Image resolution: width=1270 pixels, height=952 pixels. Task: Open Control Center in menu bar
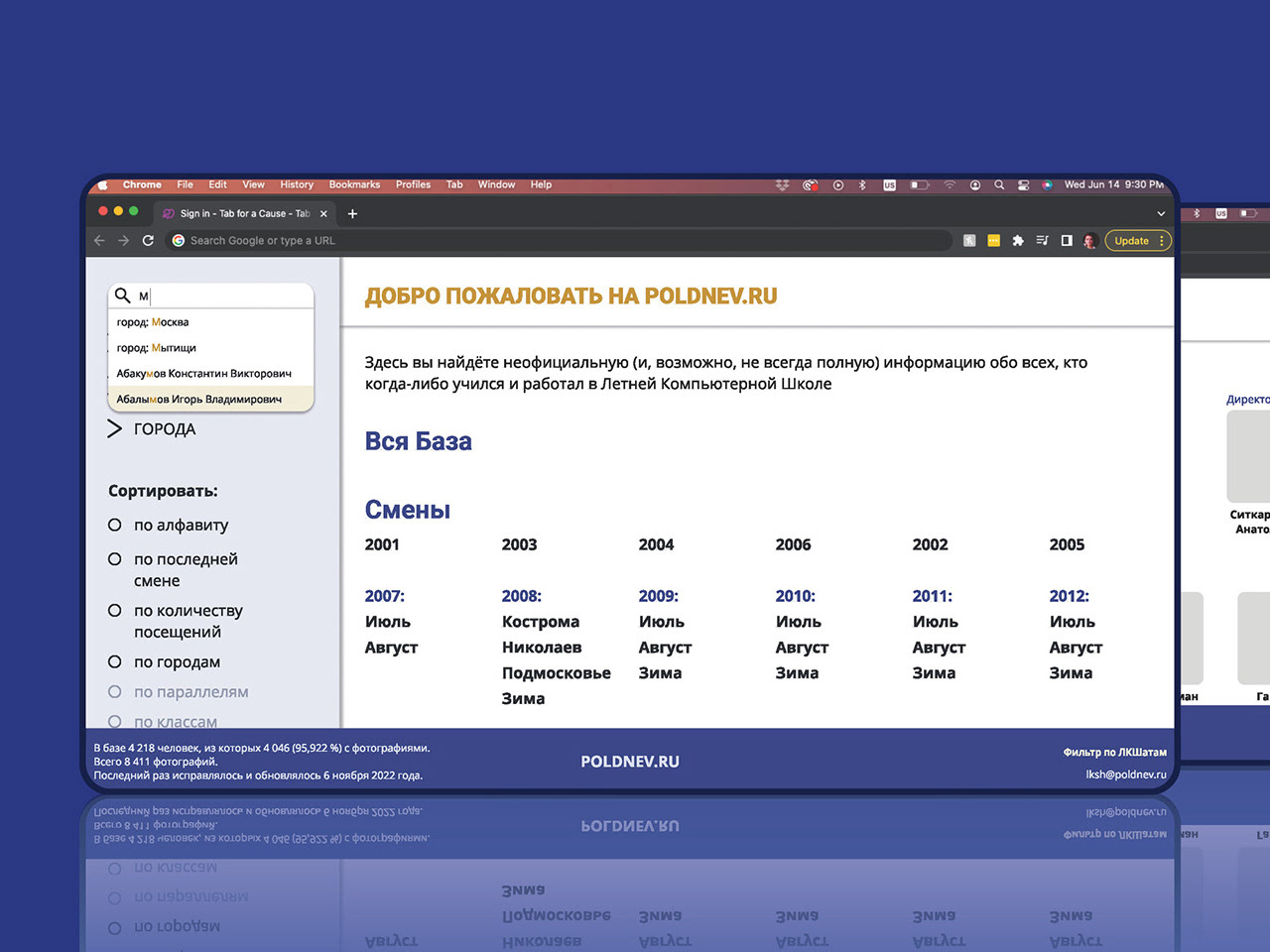(1023, 184)
